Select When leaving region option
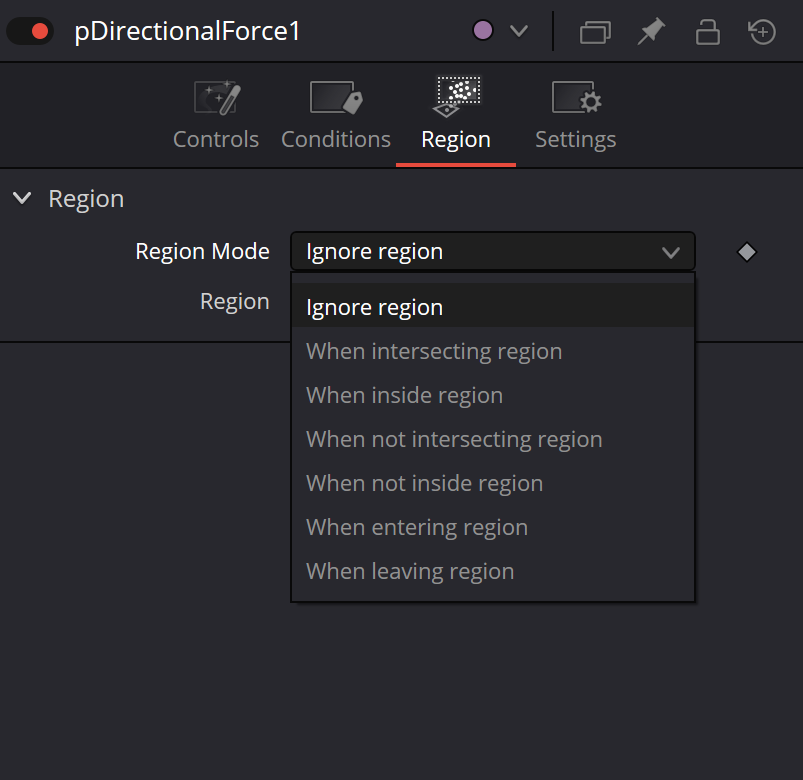This screenshot has height=780, width=803. pyautogui.click(x=493, y=572)
